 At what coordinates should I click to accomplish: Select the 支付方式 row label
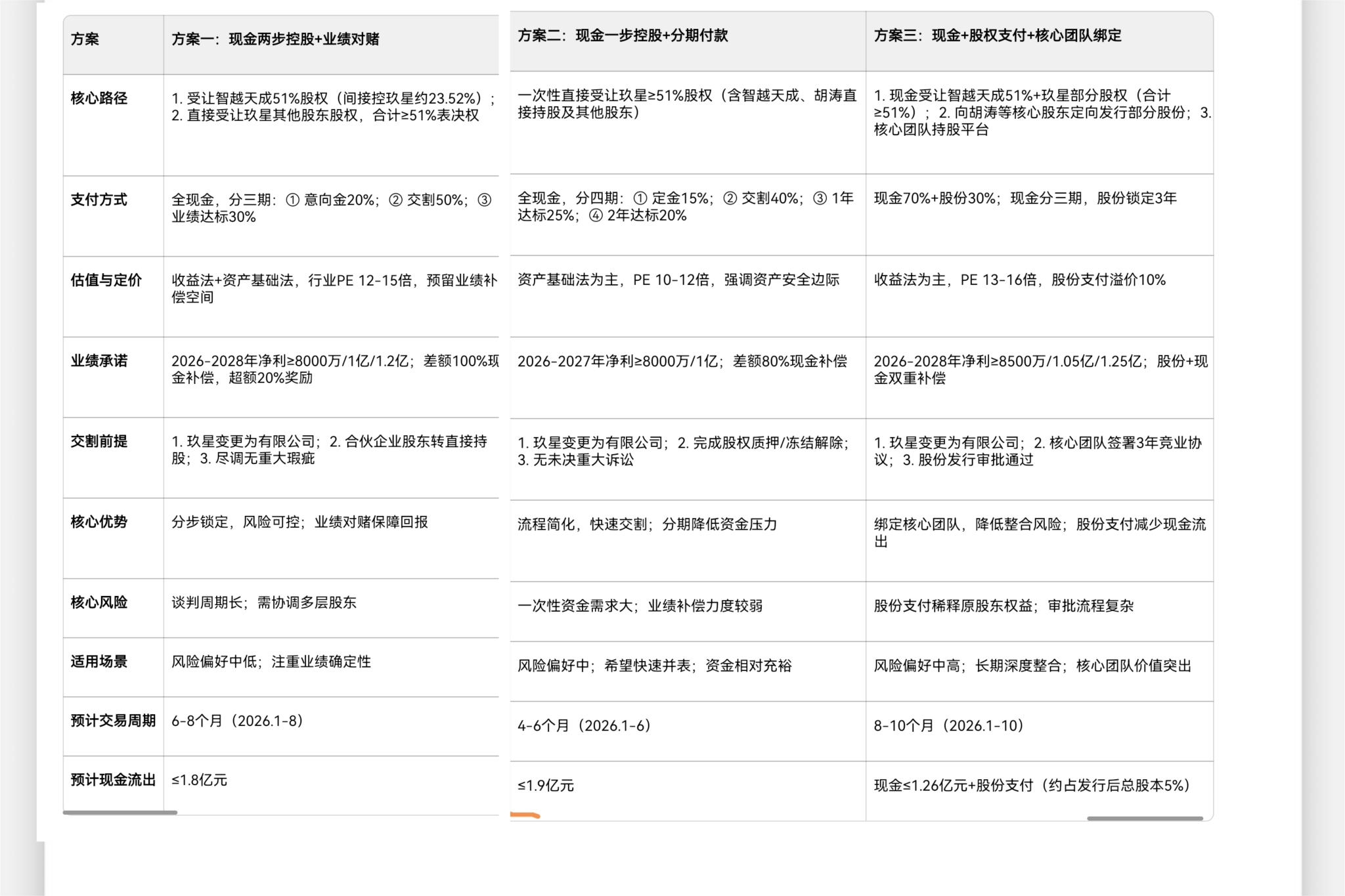(x=99, y=200)
